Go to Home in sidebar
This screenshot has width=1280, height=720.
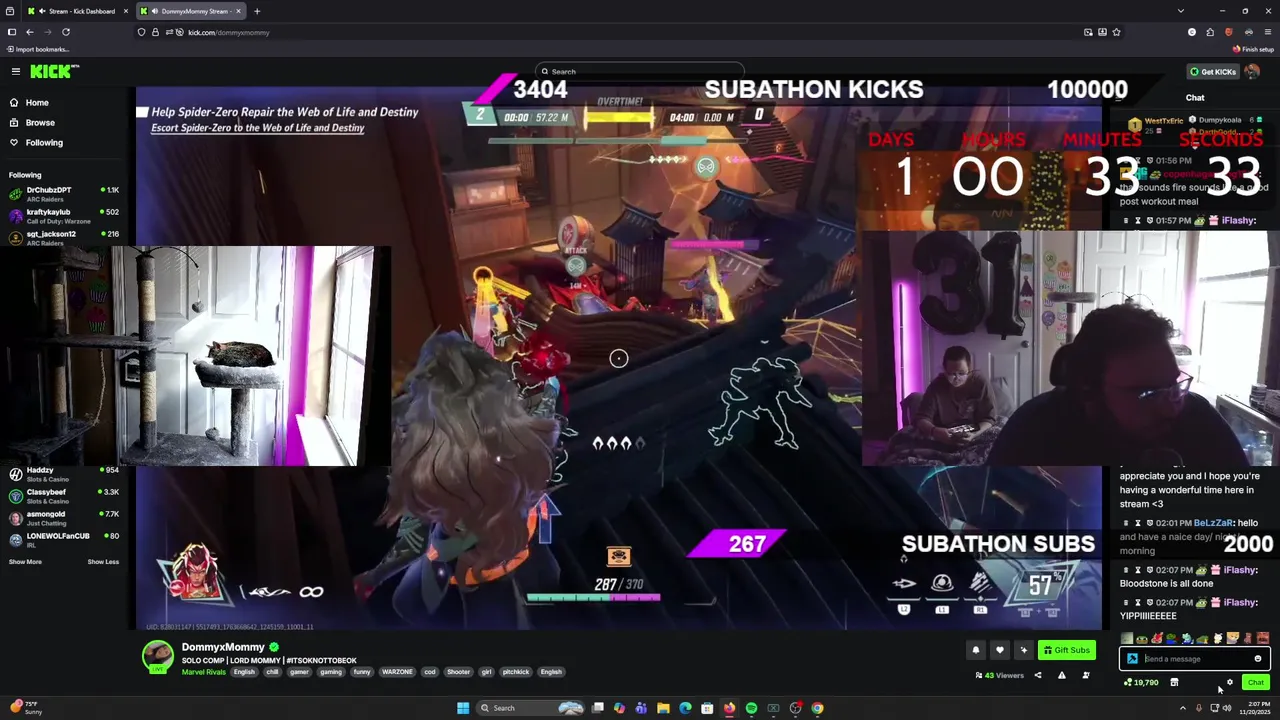(37, 102)
